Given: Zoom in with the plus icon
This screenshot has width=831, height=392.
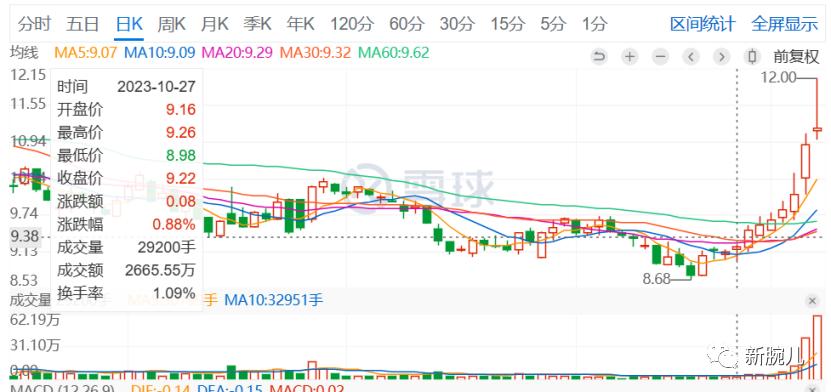Looking at the screenshot, I should click(630, 56).
